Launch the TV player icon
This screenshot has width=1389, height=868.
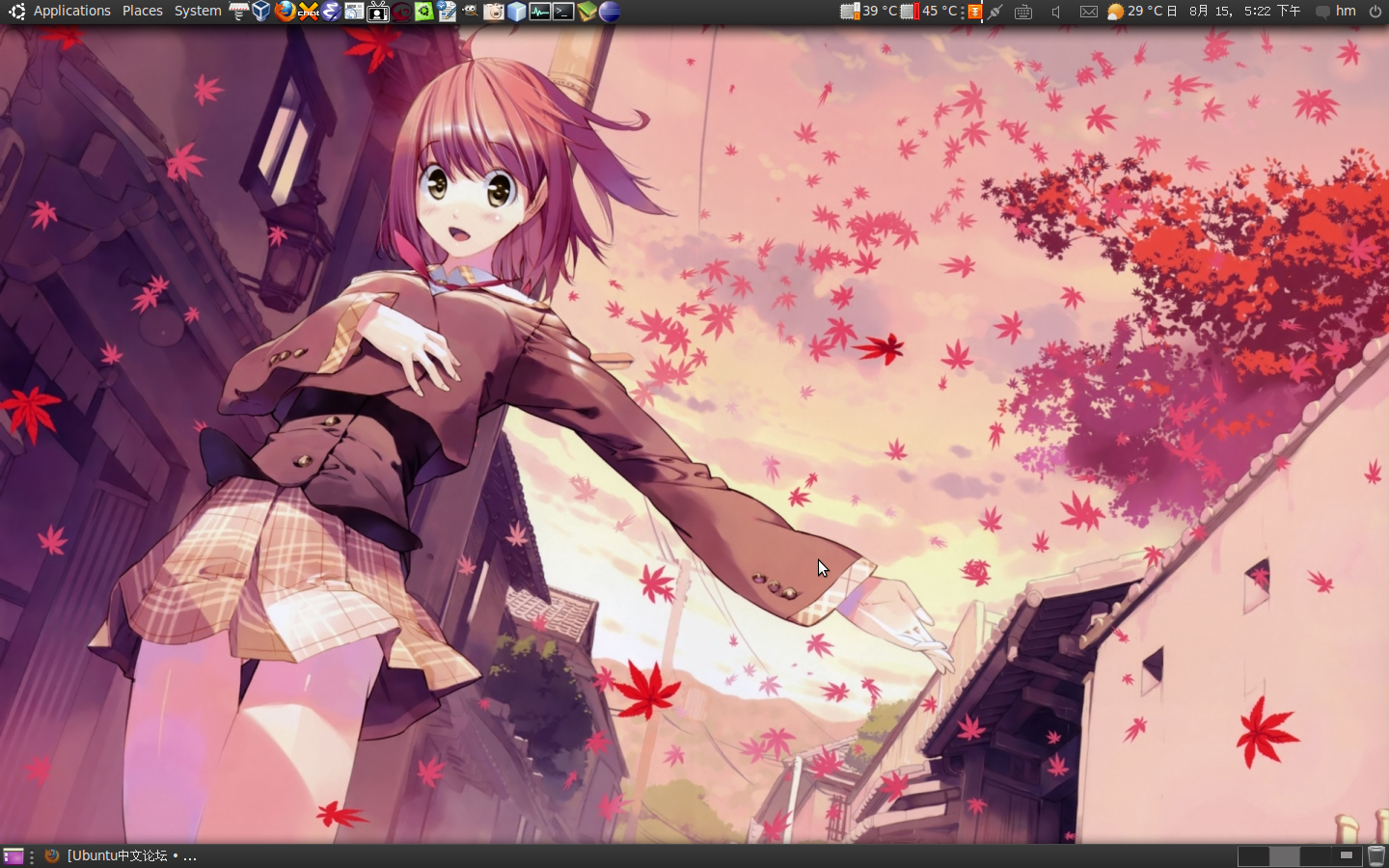click(x=378, y=12)
